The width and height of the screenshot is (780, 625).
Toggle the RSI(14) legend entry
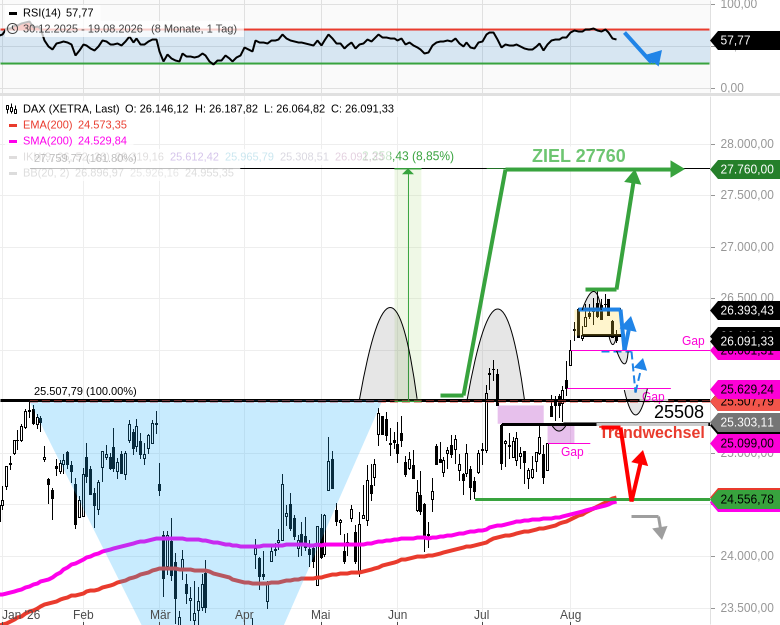click(51, 13)
